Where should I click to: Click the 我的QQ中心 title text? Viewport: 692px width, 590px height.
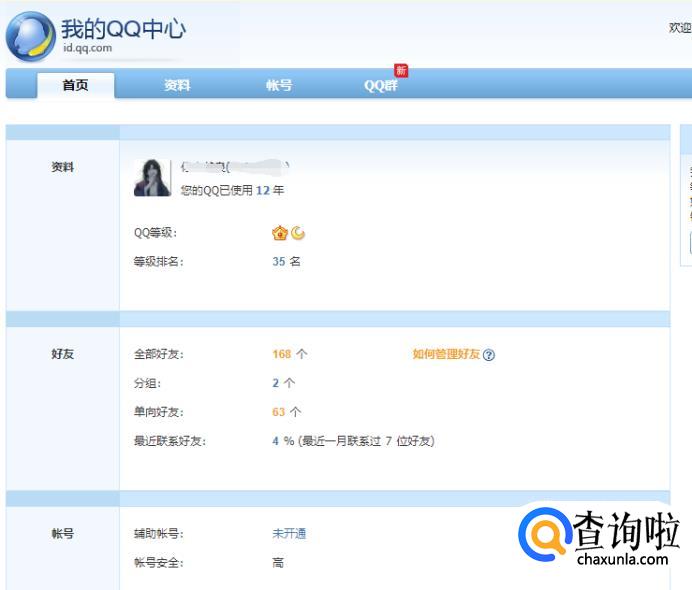tap(123, 29)
